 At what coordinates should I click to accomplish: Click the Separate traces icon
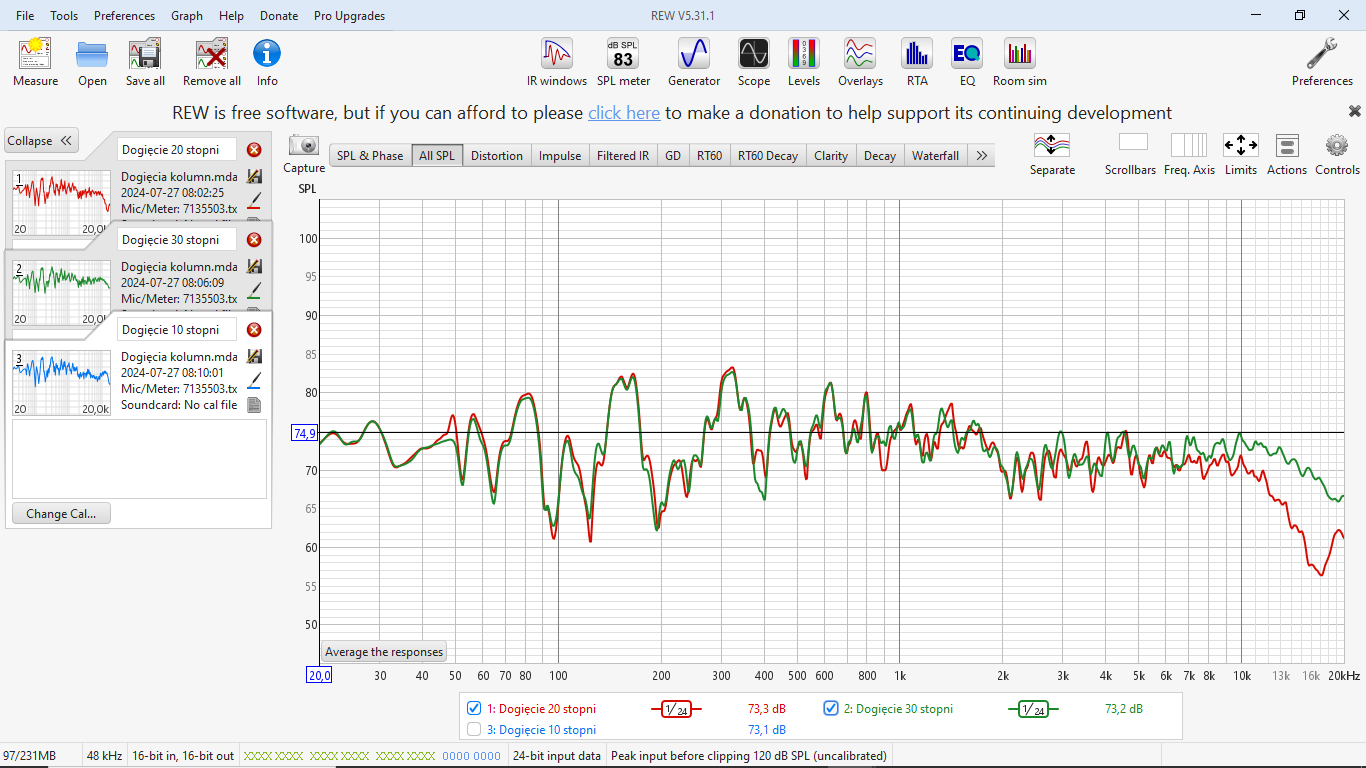coord(1052,146)
